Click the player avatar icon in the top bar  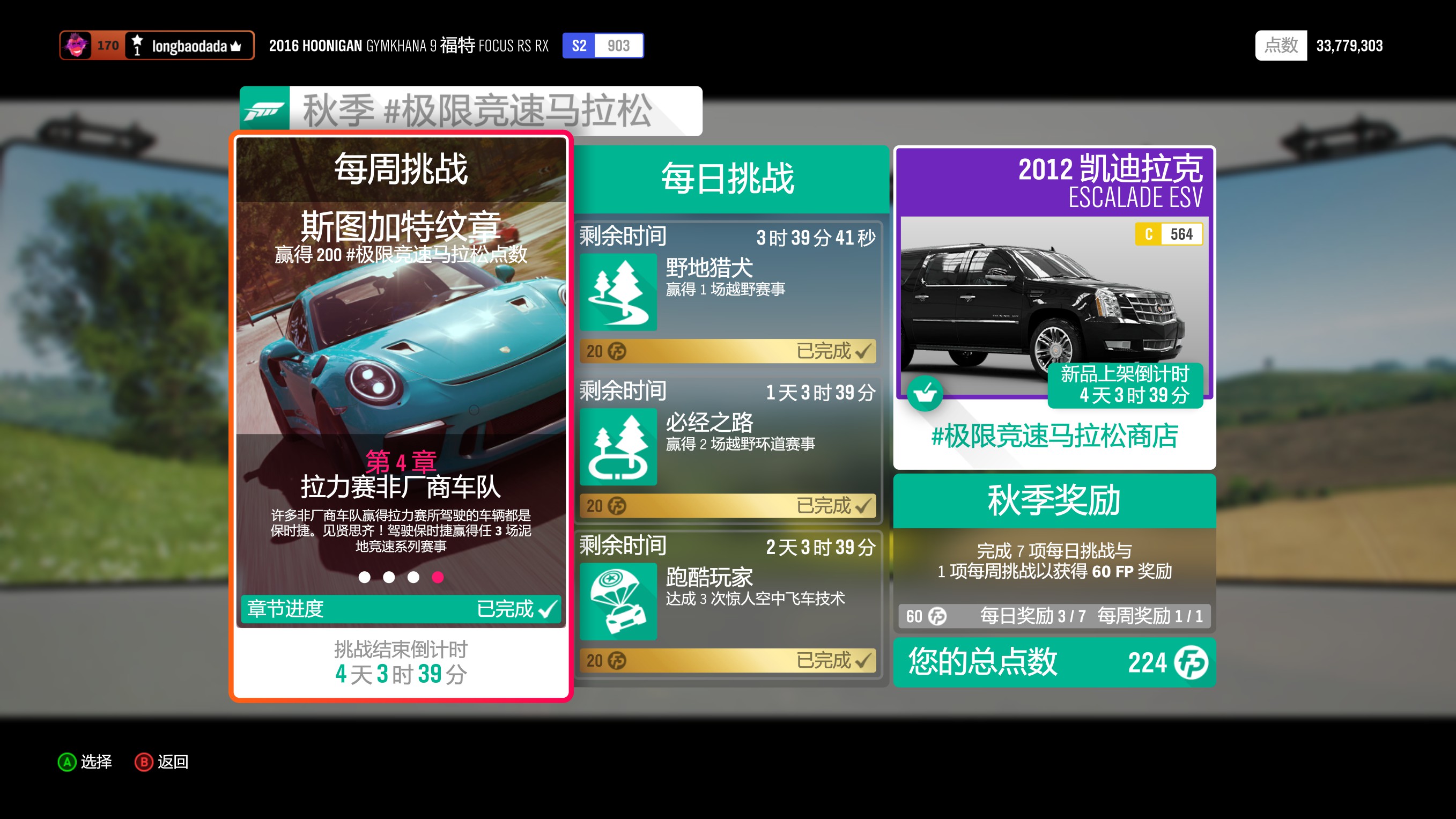[76, 45]
